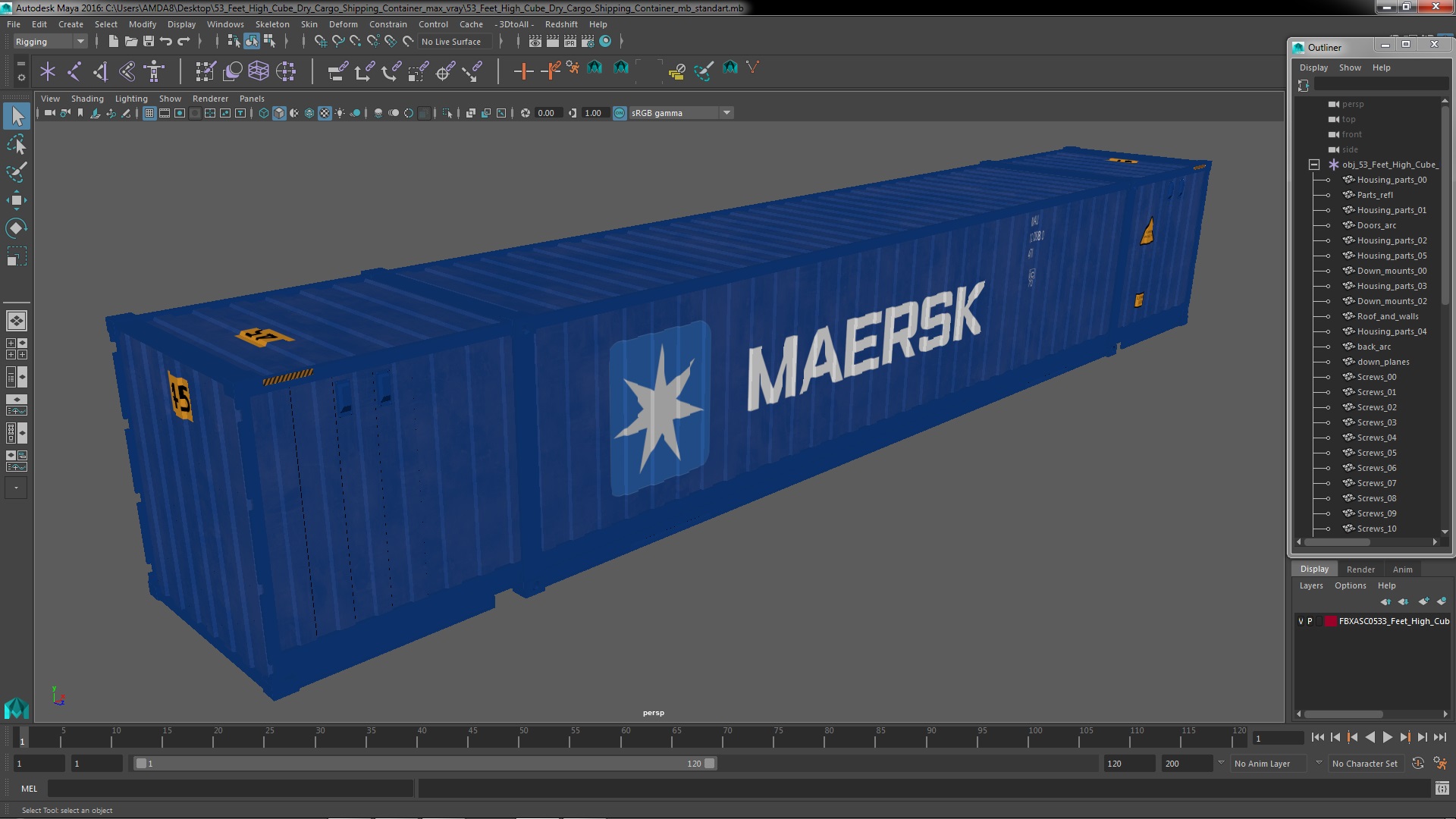Collapse the obj_53_Feet_High_Cube group in Outliner
The width and height of the screenshot is (1456, 819).
pos(1314,165)
